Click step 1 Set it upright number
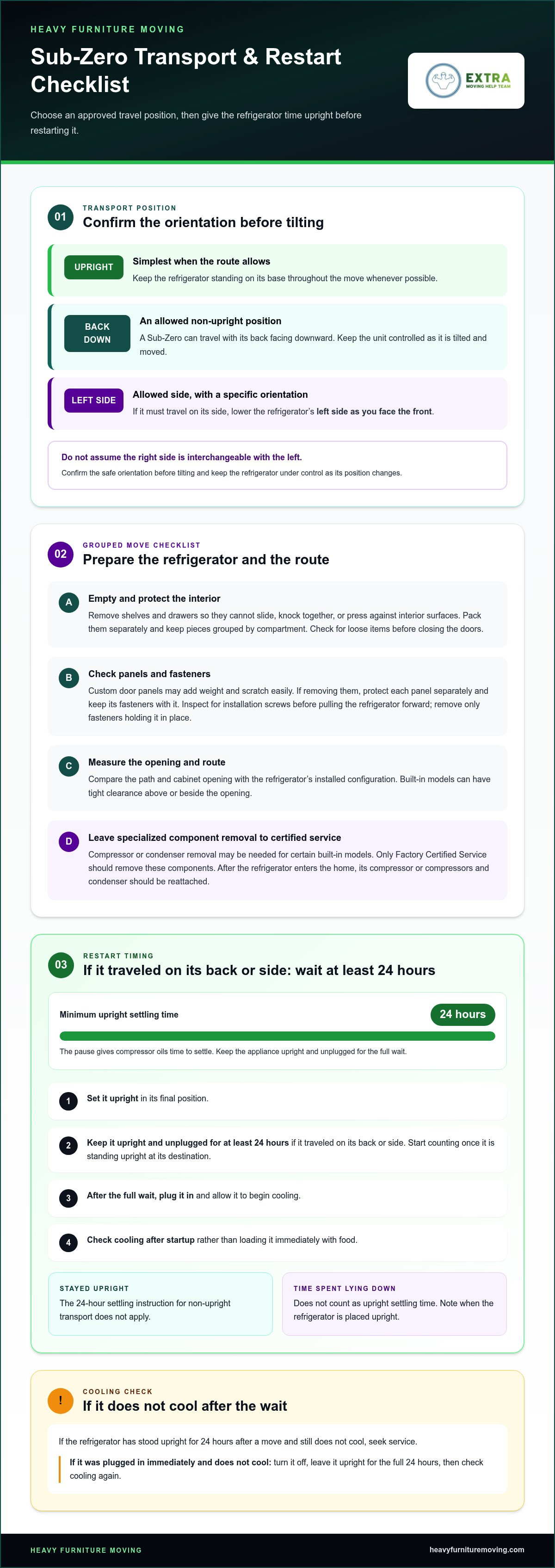Viewport: 555px width, 1568px height. click(68, 1101)
